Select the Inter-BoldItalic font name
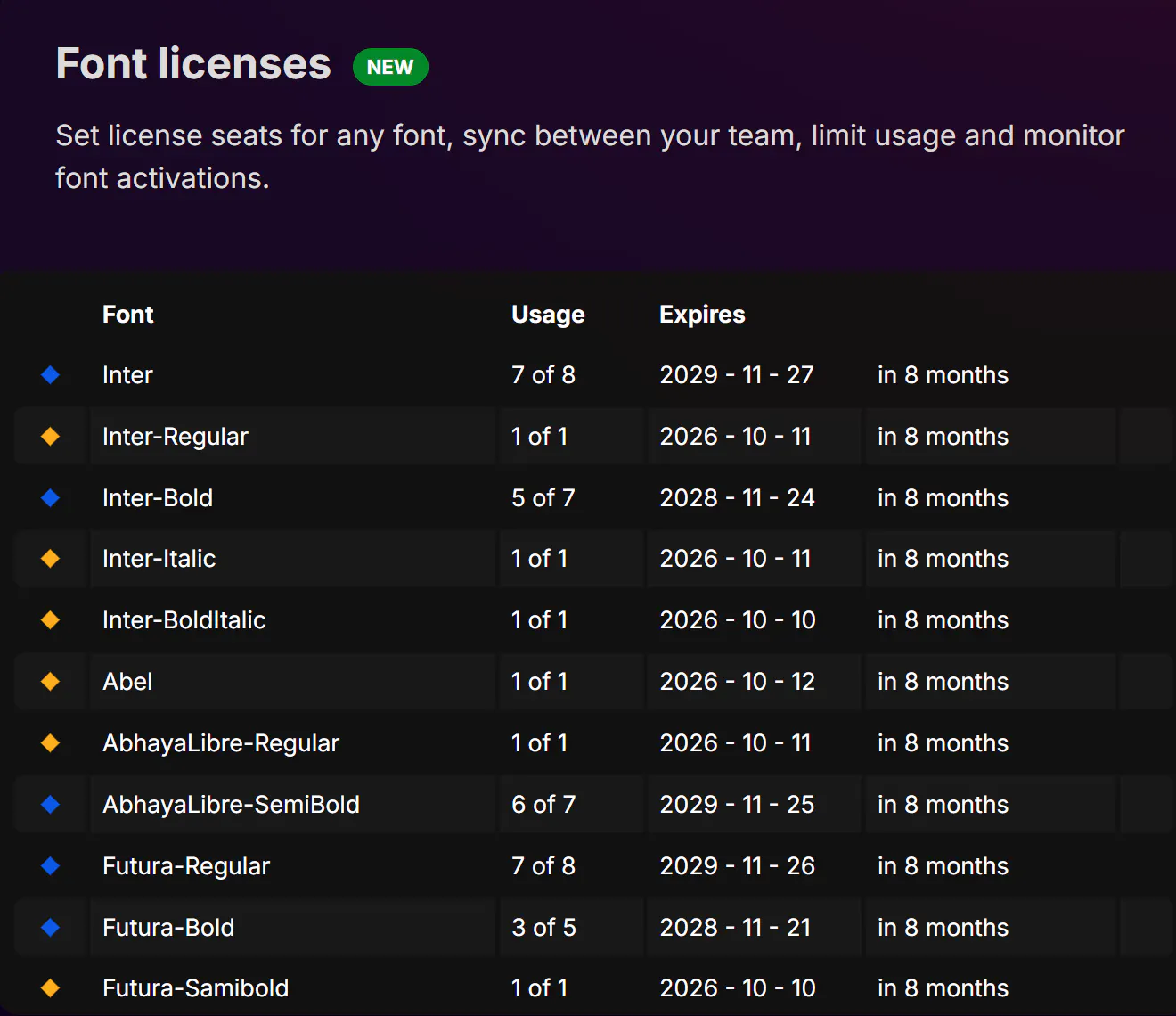The height and width of the screenshot is (1016, 1176). [184, 620]
